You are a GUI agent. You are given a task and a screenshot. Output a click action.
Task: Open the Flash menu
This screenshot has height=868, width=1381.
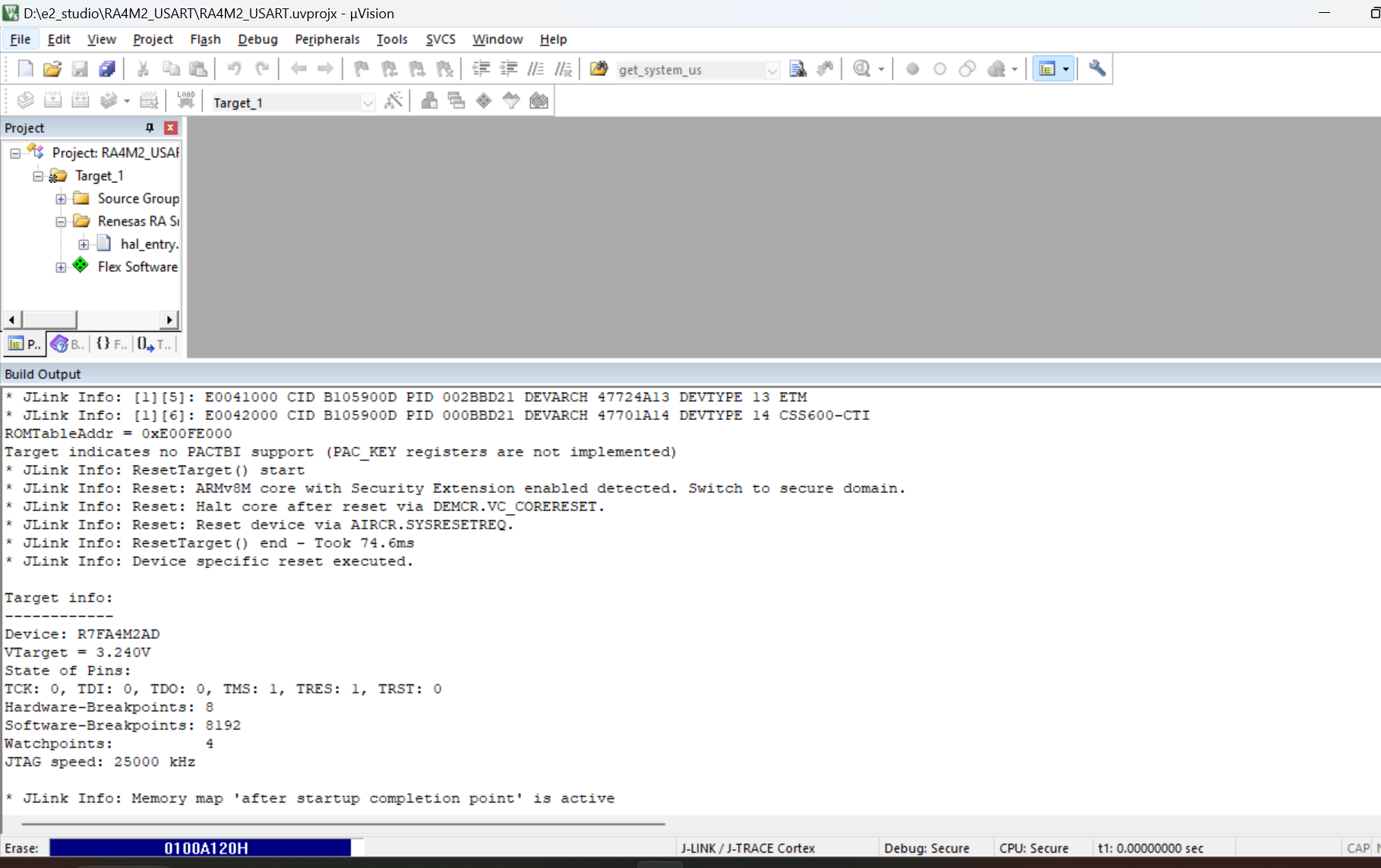pos(205,39)
